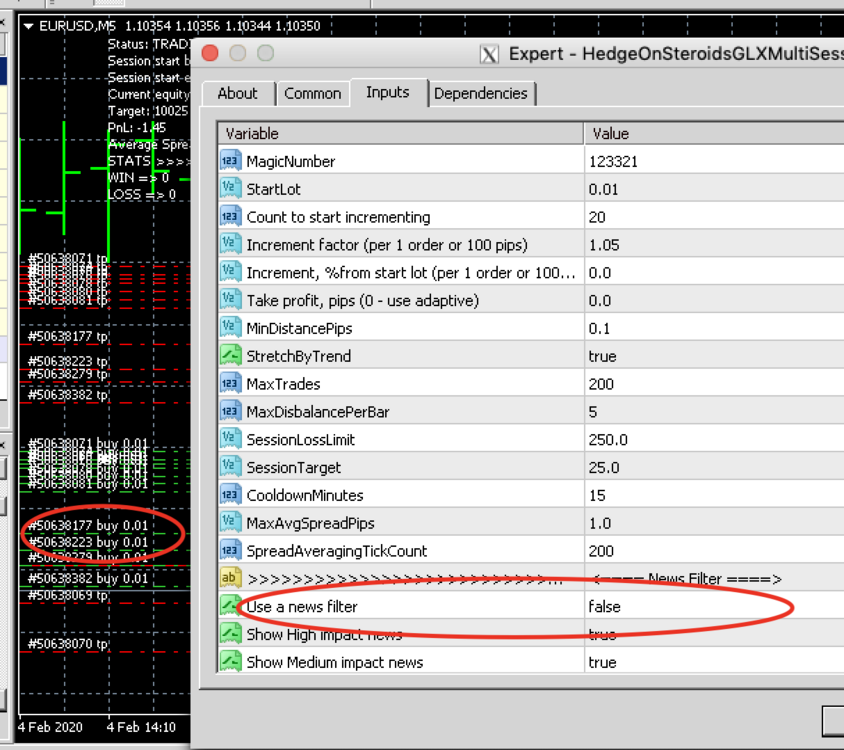Select the #50638382 buy 0.01 order line
This screenshot has width=844, height=750.
(88, 579)
